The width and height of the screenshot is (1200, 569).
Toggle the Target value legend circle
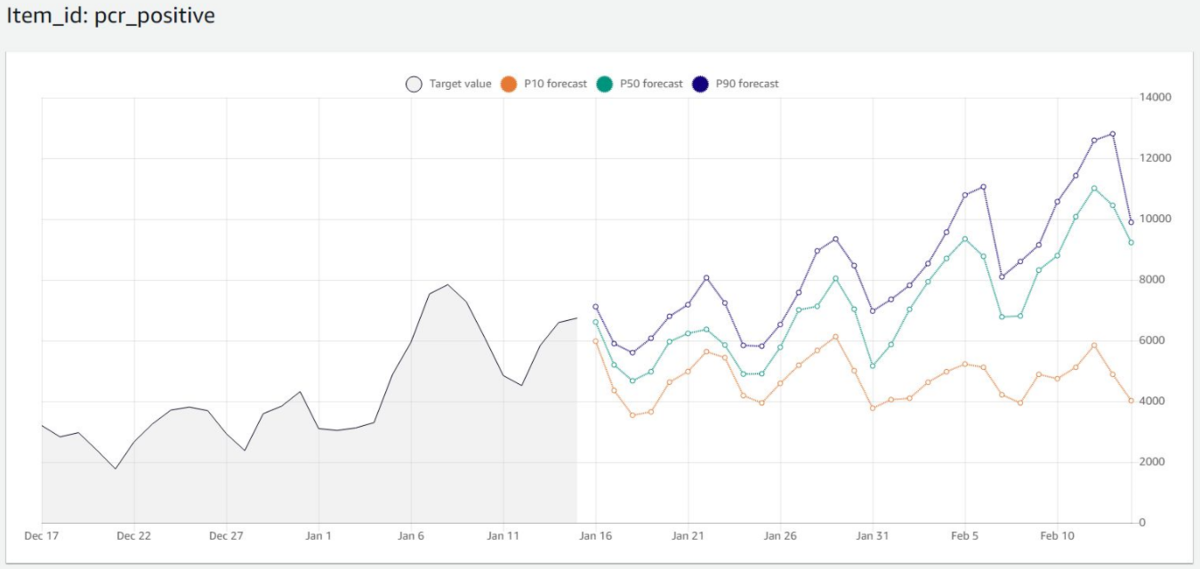pyautogui.click(x=414, y=84)
